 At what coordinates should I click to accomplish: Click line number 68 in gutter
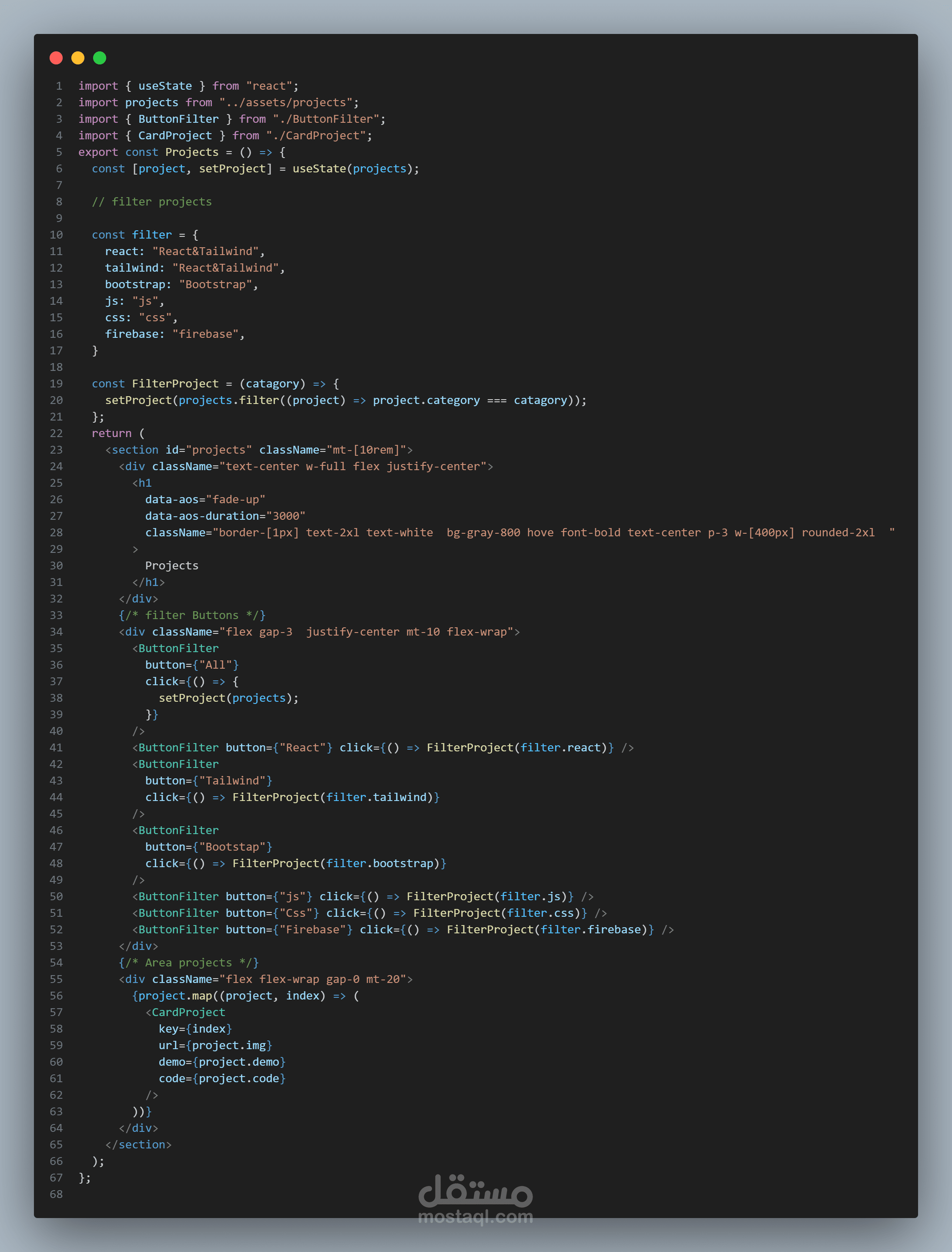coord(56,1194)
